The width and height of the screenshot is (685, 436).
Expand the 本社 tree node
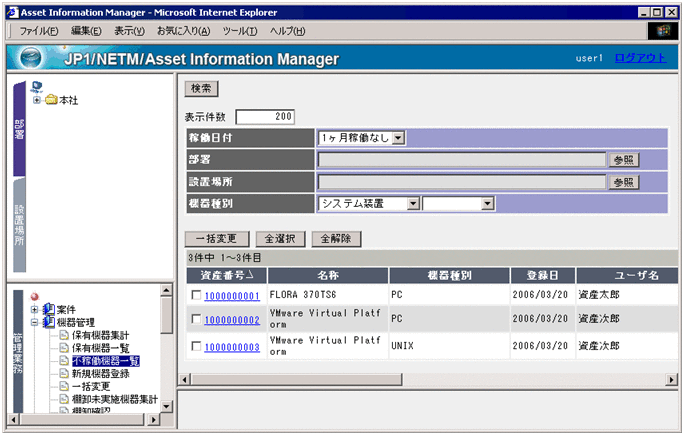(x=37, y=100)
